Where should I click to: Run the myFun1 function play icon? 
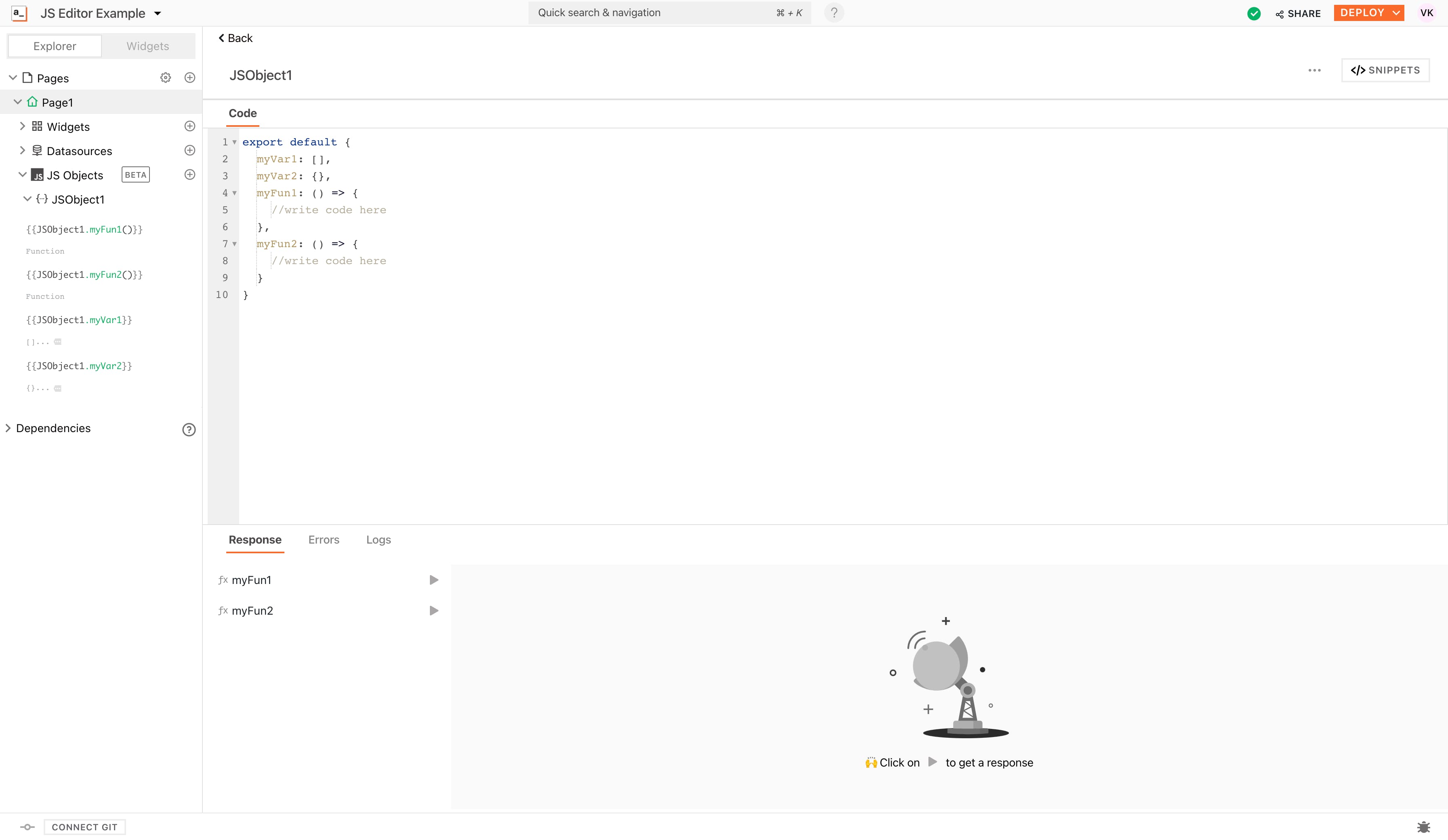coord(434,580)
